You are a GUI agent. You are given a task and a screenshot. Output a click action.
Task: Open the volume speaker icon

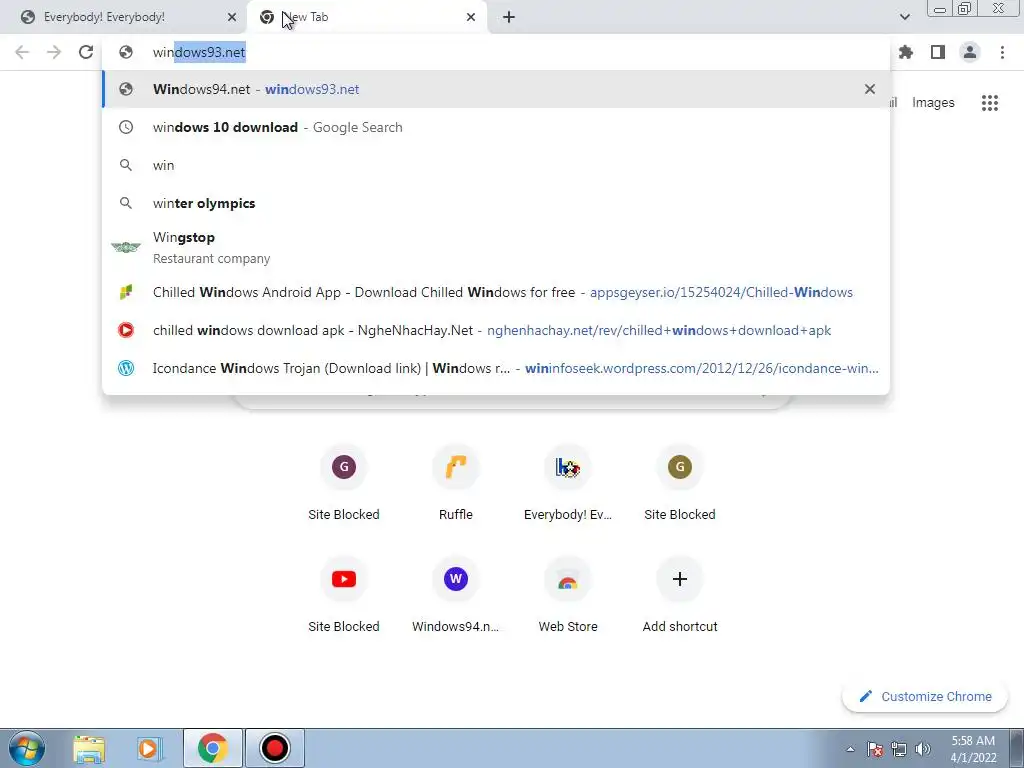coord(923,749)
